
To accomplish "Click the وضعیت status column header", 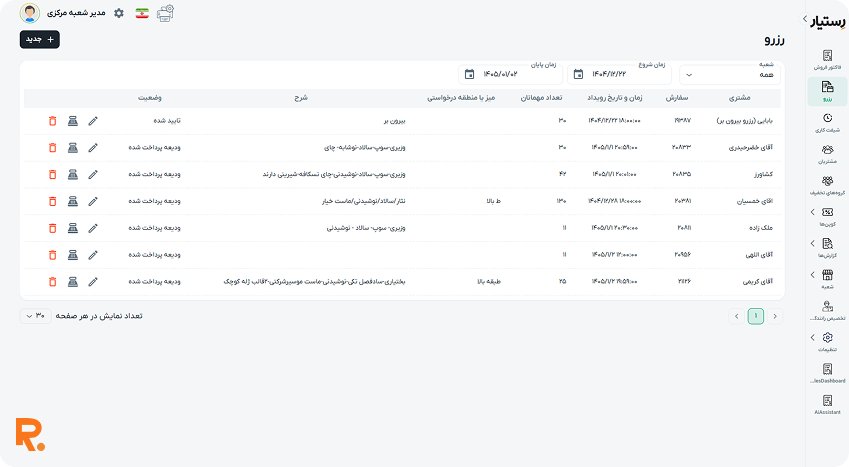I will (150, 98).
